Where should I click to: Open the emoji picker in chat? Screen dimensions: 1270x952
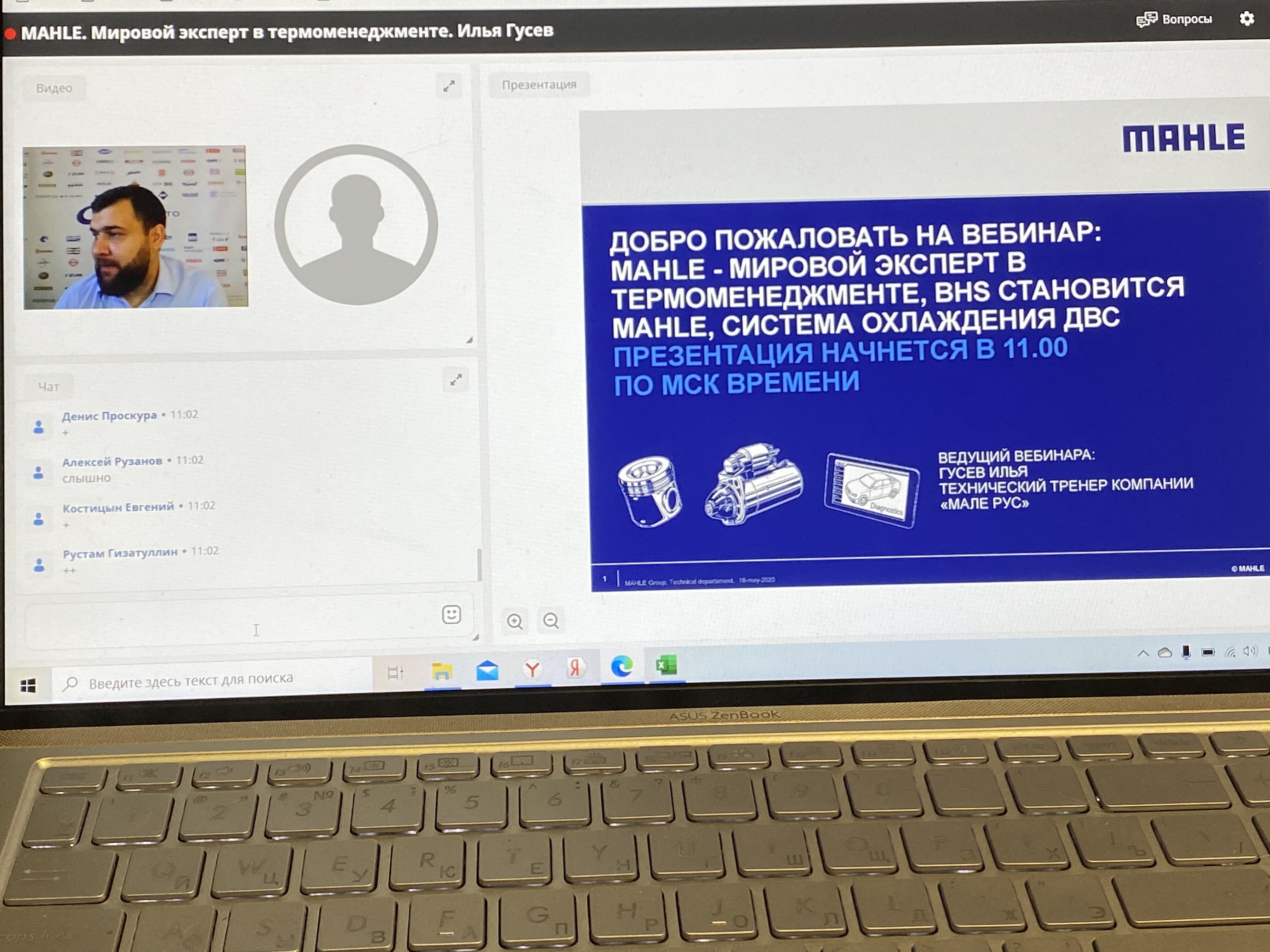click(452, 615)
